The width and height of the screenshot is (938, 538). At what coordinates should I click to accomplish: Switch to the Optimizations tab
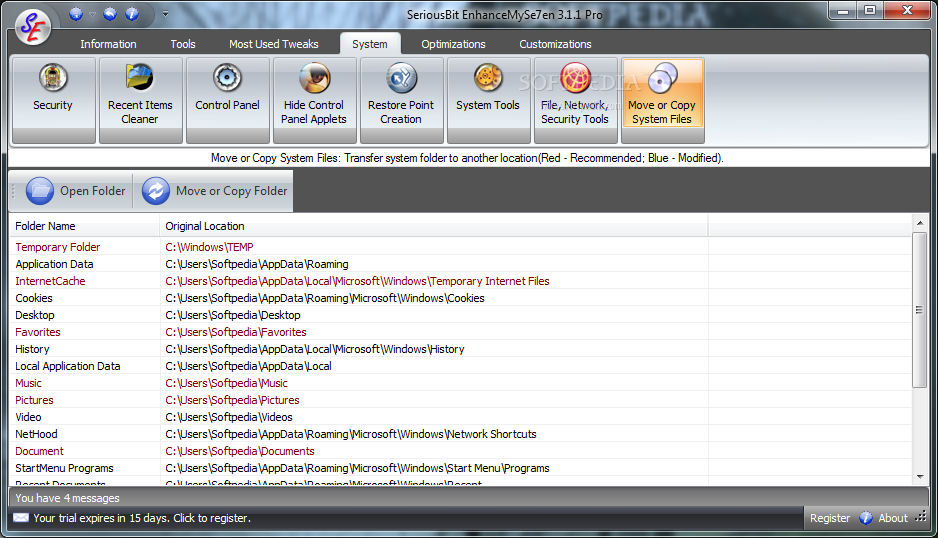[453, 44]
